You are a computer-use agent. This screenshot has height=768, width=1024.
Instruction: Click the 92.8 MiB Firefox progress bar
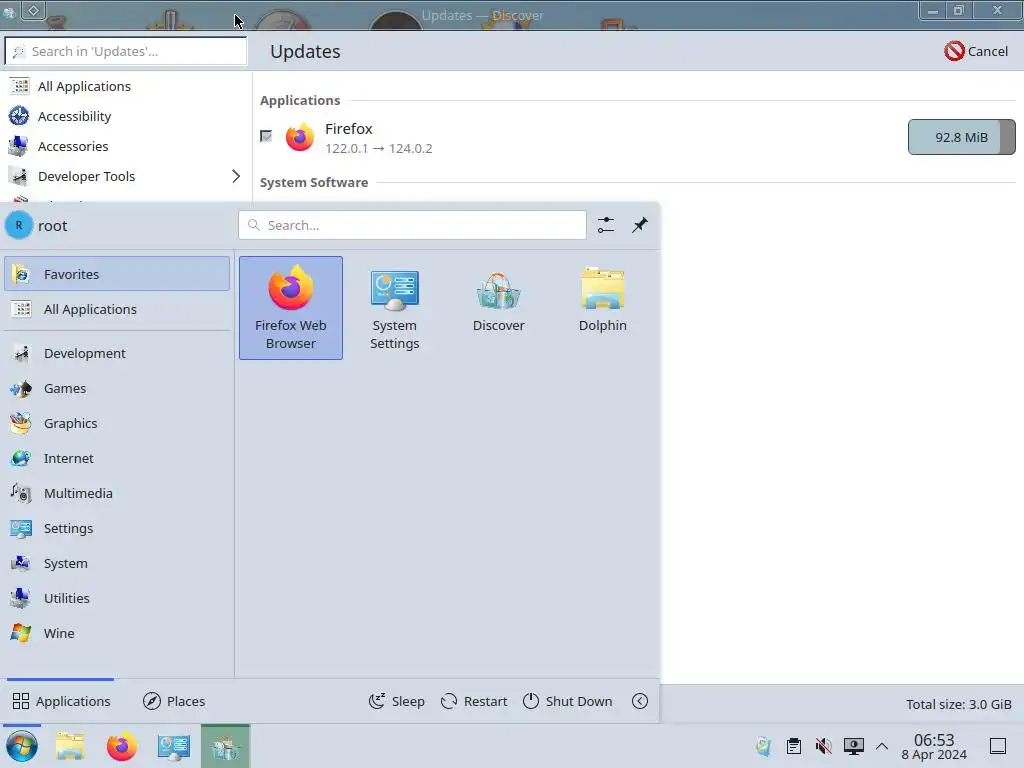coord(961,137)
